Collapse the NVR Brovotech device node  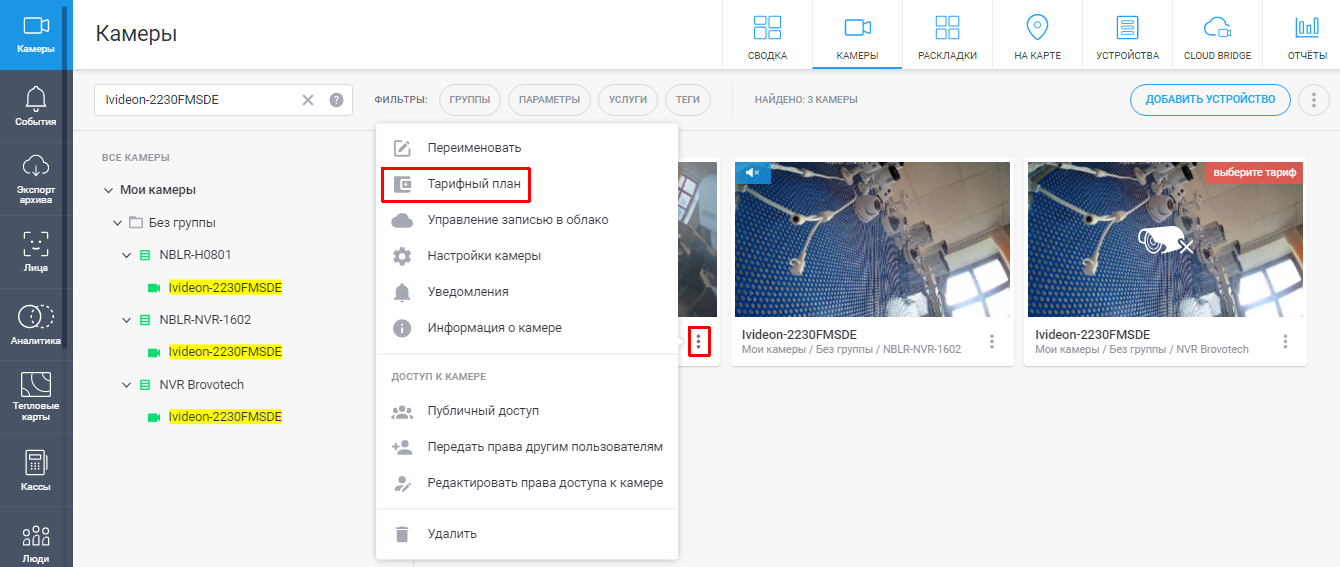tap(126, 385)
